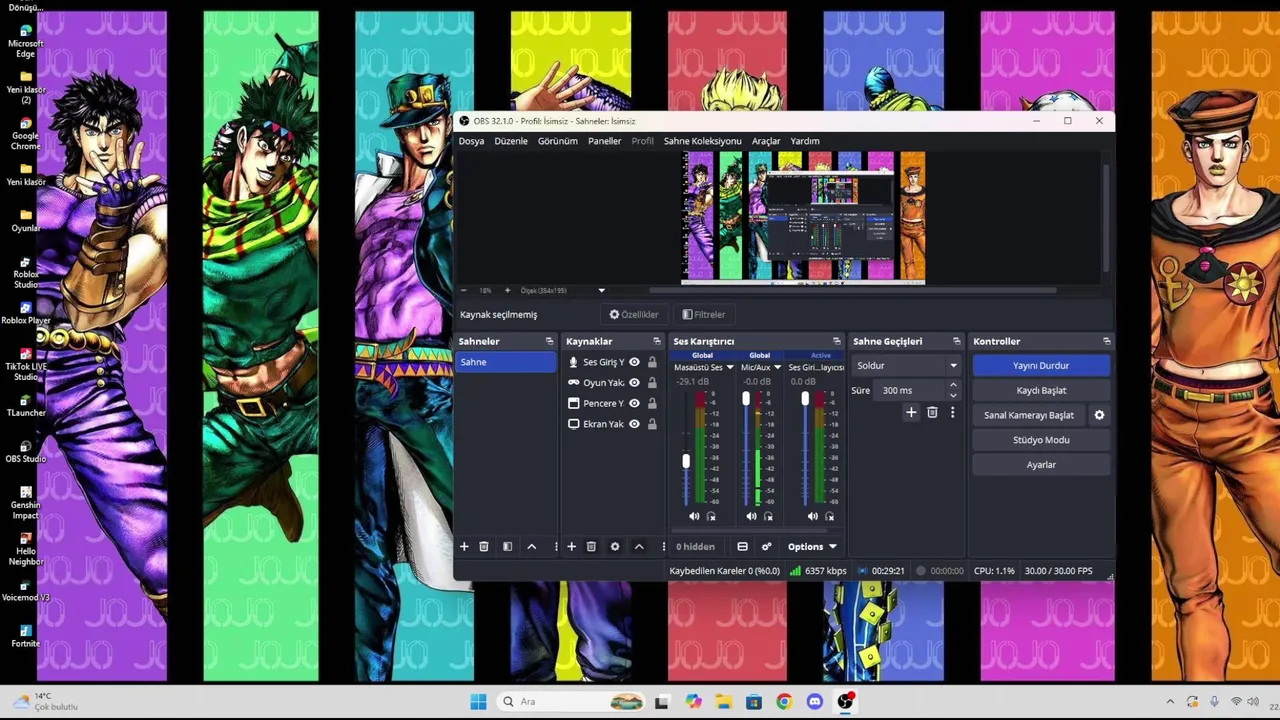
Task: Mute the Mic/Aux channel speaker
Action: tap(751, 516)
